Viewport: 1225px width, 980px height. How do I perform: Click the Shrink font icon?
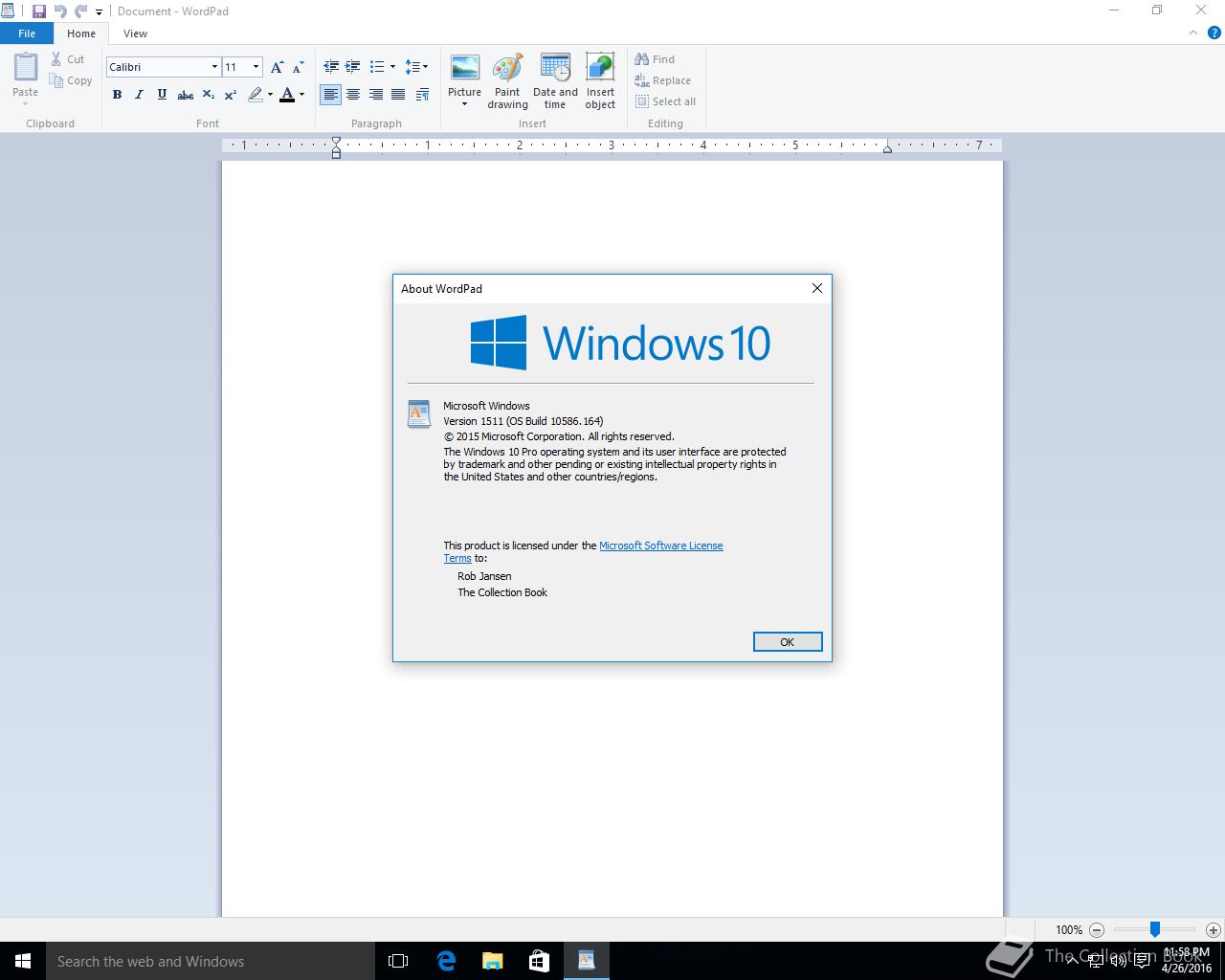(298, 67)
